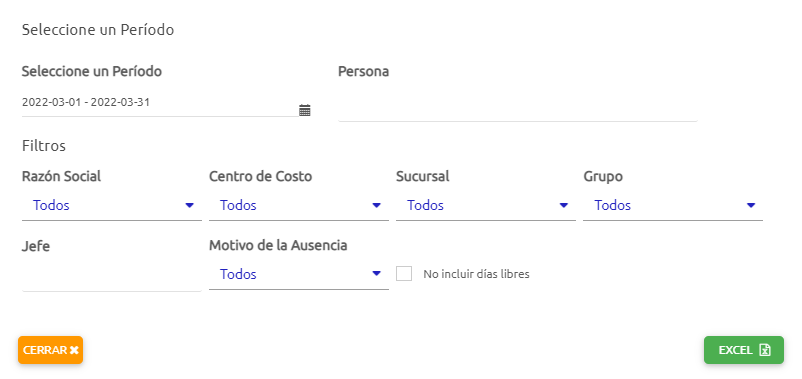Click the orange CERRAR button
802x379 pixels.
click(x=51, y=350)
